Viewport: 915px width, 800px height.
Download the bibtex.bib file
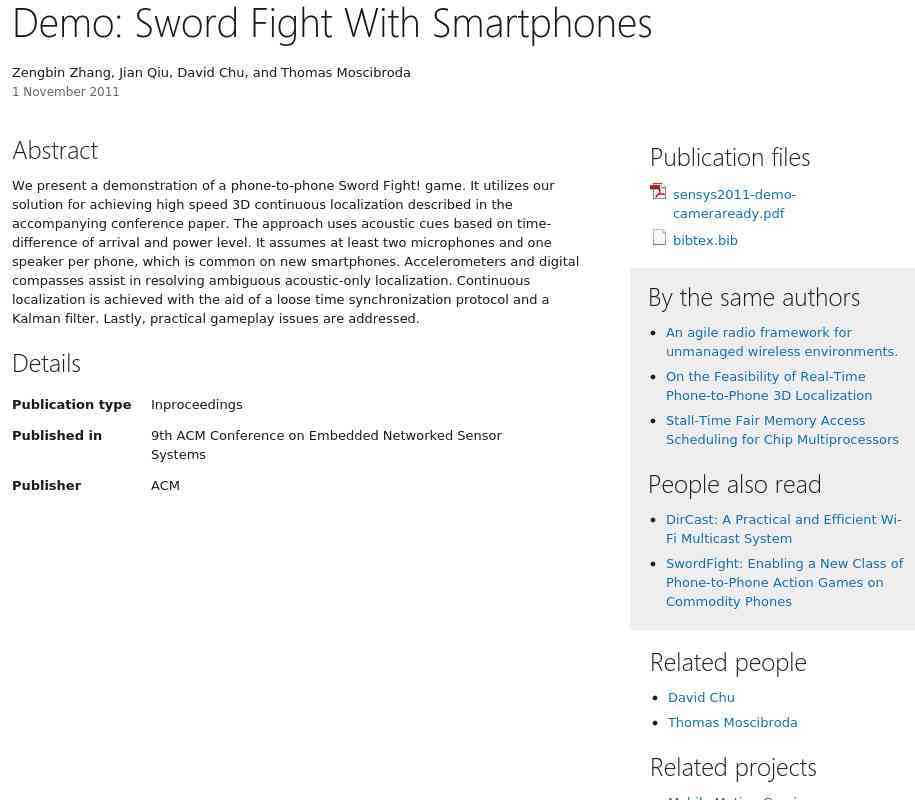click(x=705, y=240)
